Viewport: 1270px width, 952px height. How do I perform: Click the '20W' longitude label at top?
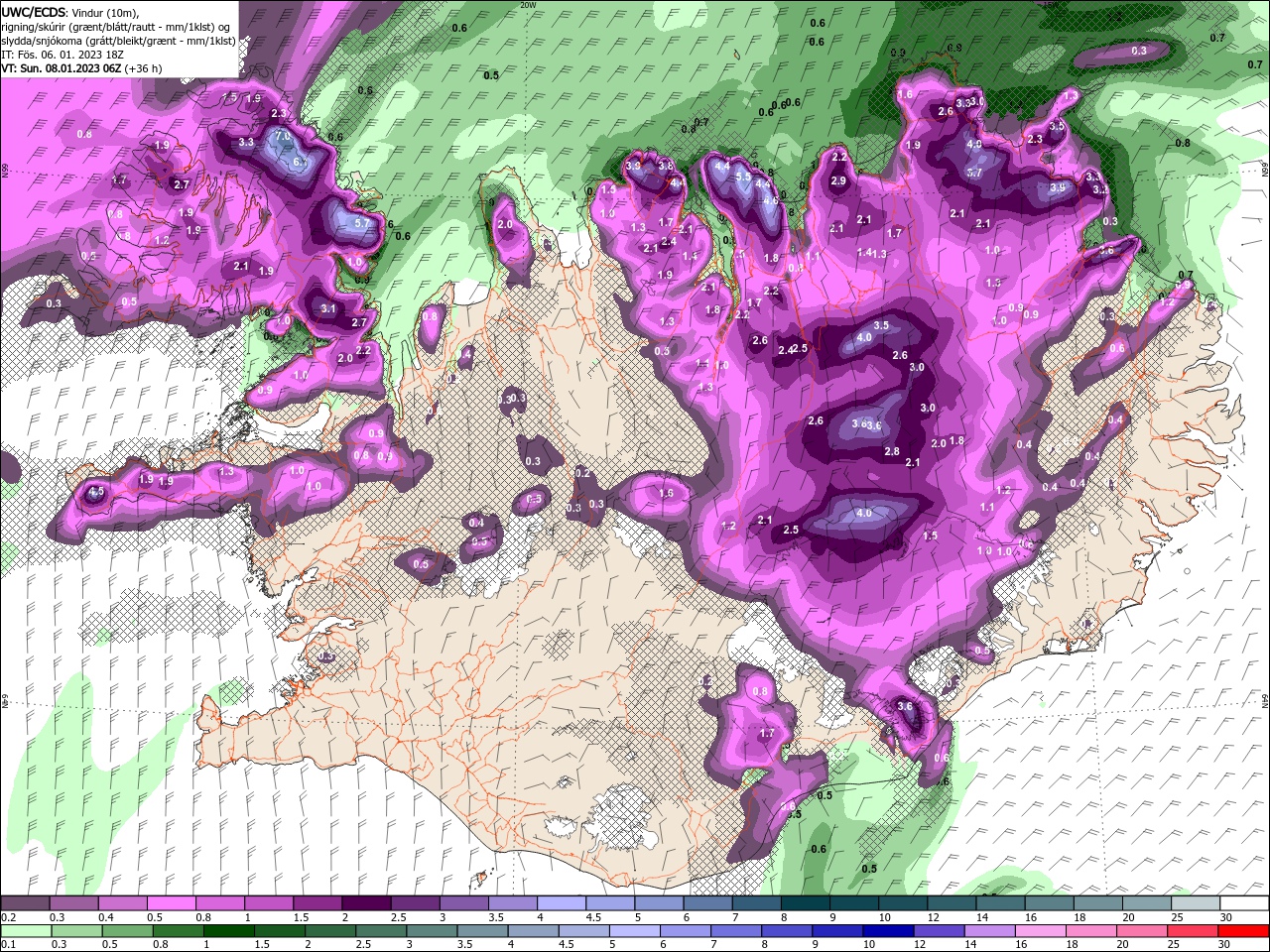tap(529, 4)
